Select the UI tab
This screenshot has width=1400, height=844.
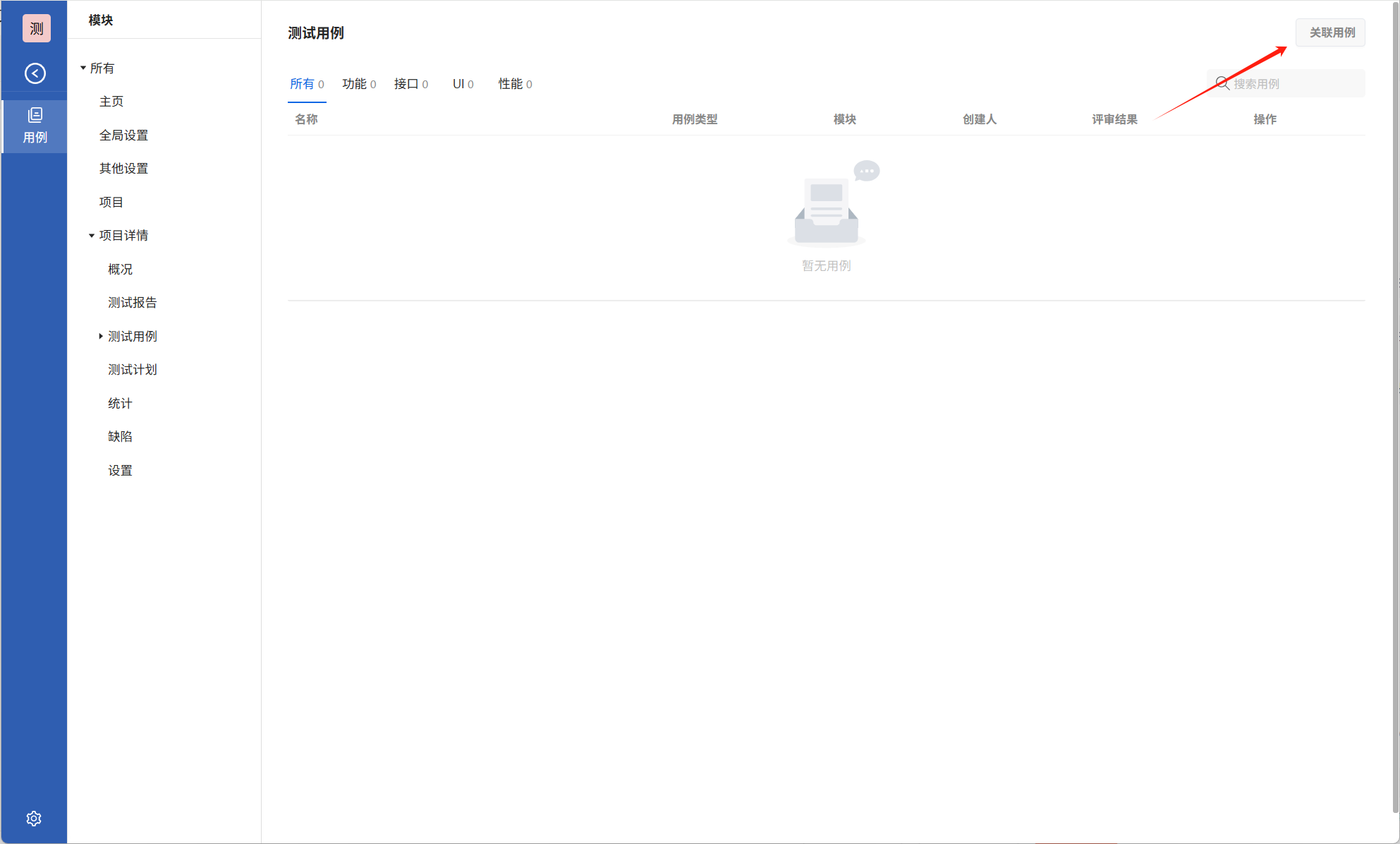tap(463, 83)
